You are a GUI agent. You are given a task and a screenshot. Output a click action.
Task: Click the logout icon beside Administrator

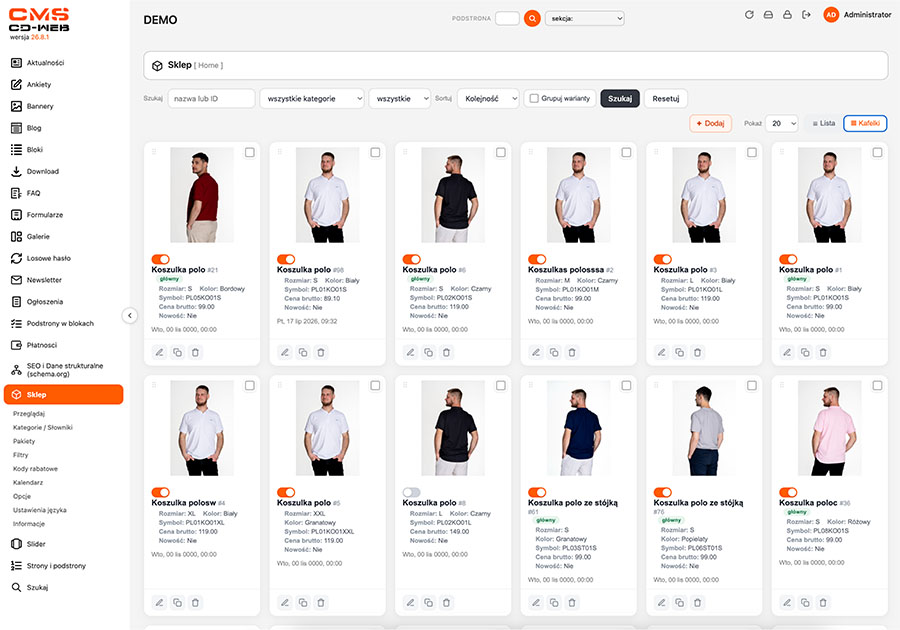click(806, 15)
